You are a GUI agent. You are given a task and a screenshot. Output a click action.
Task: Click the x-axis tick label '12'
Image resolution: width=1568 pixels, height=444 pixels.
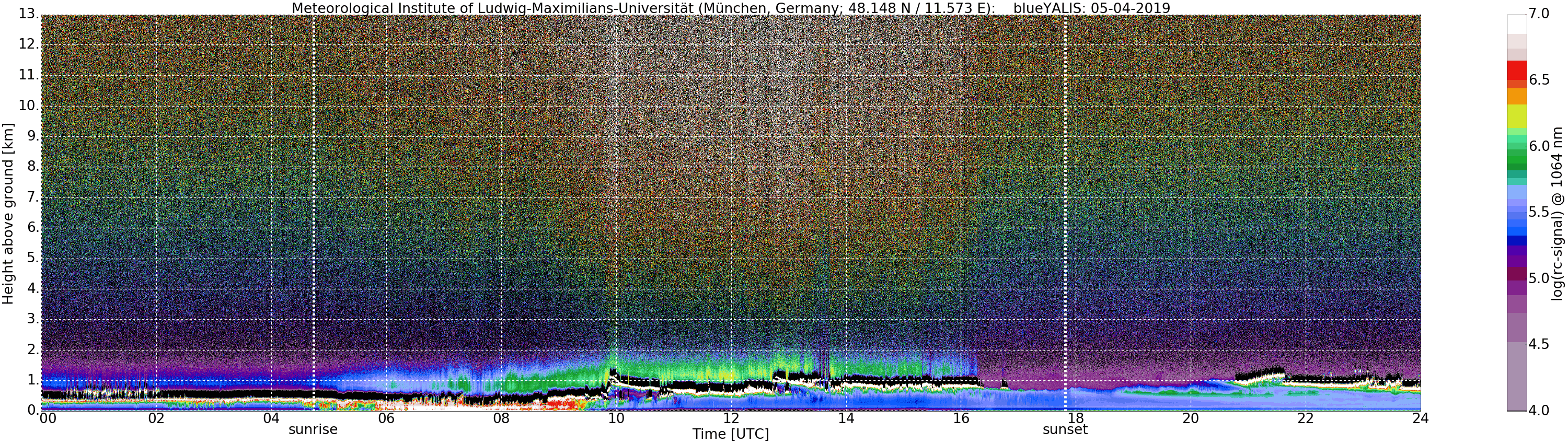click(731, 418)
